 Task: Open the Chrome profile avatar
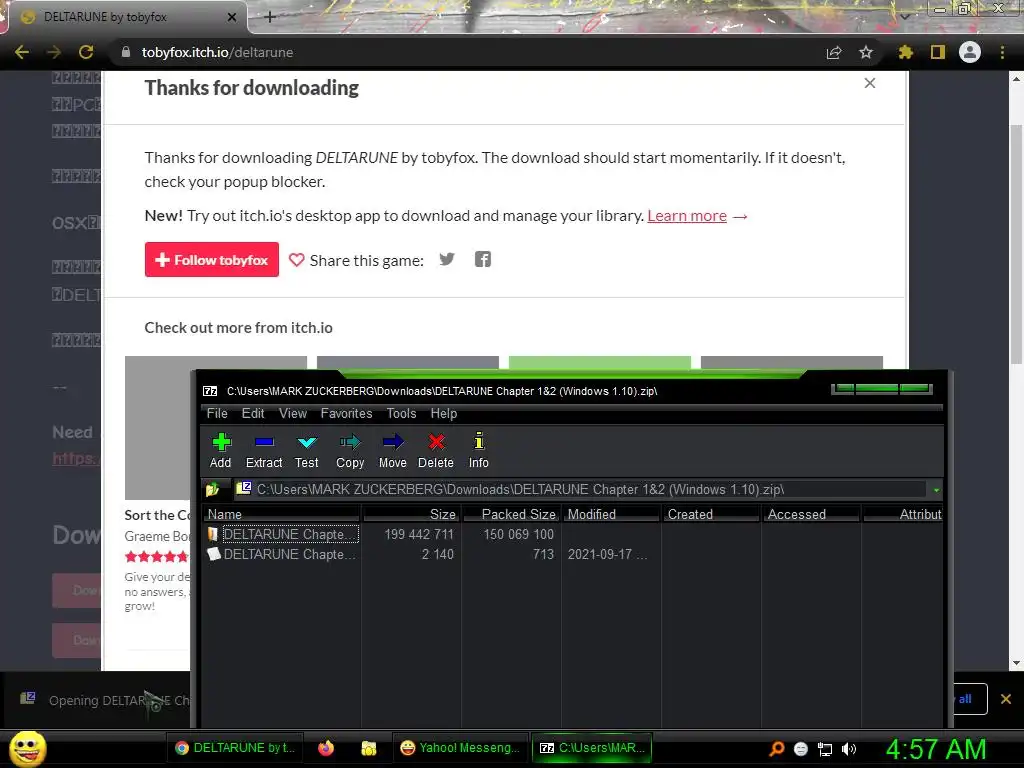(x=970, y=52)
